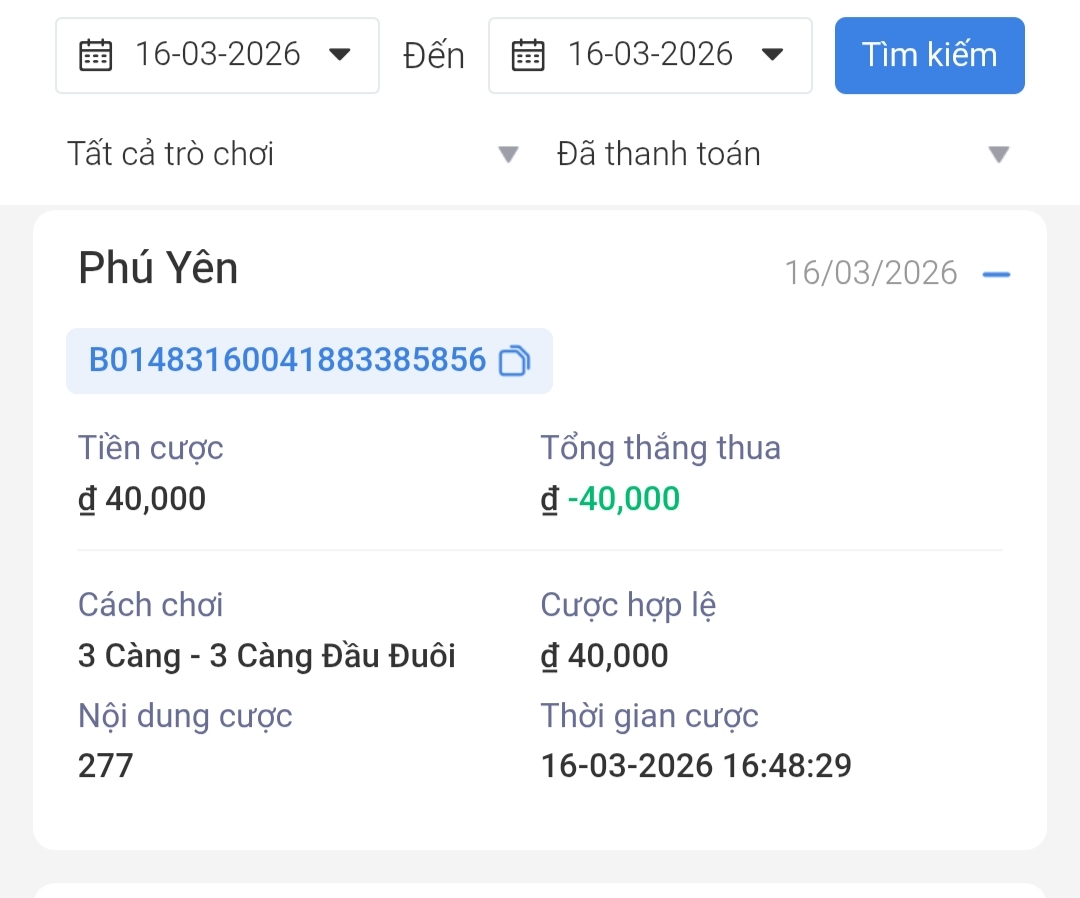Click the end date field 16-03-2026
This screenshot has width=1080, height=898.
point(650,56)
